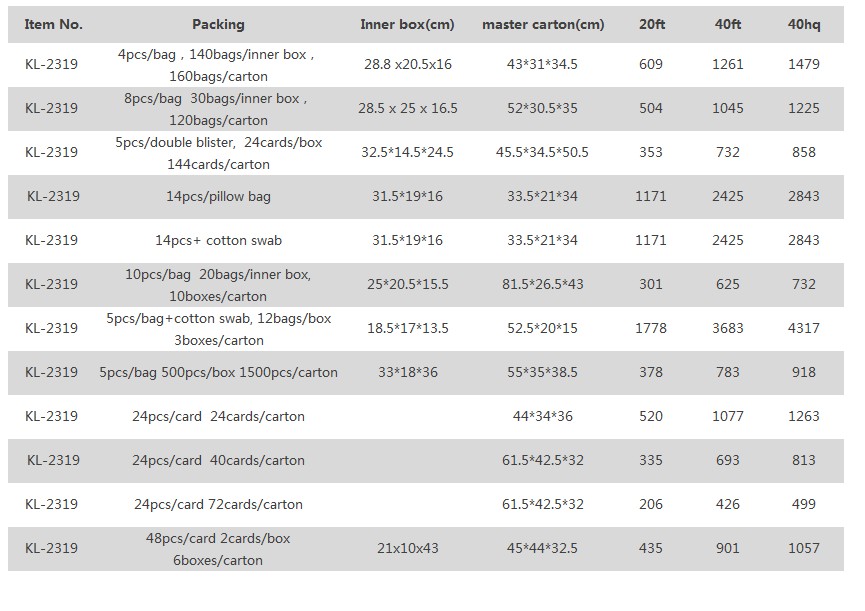The width and height of the screenshot is (865, 611).
Task: Select inner box size 21x10x43
Action: coord(407,548)
